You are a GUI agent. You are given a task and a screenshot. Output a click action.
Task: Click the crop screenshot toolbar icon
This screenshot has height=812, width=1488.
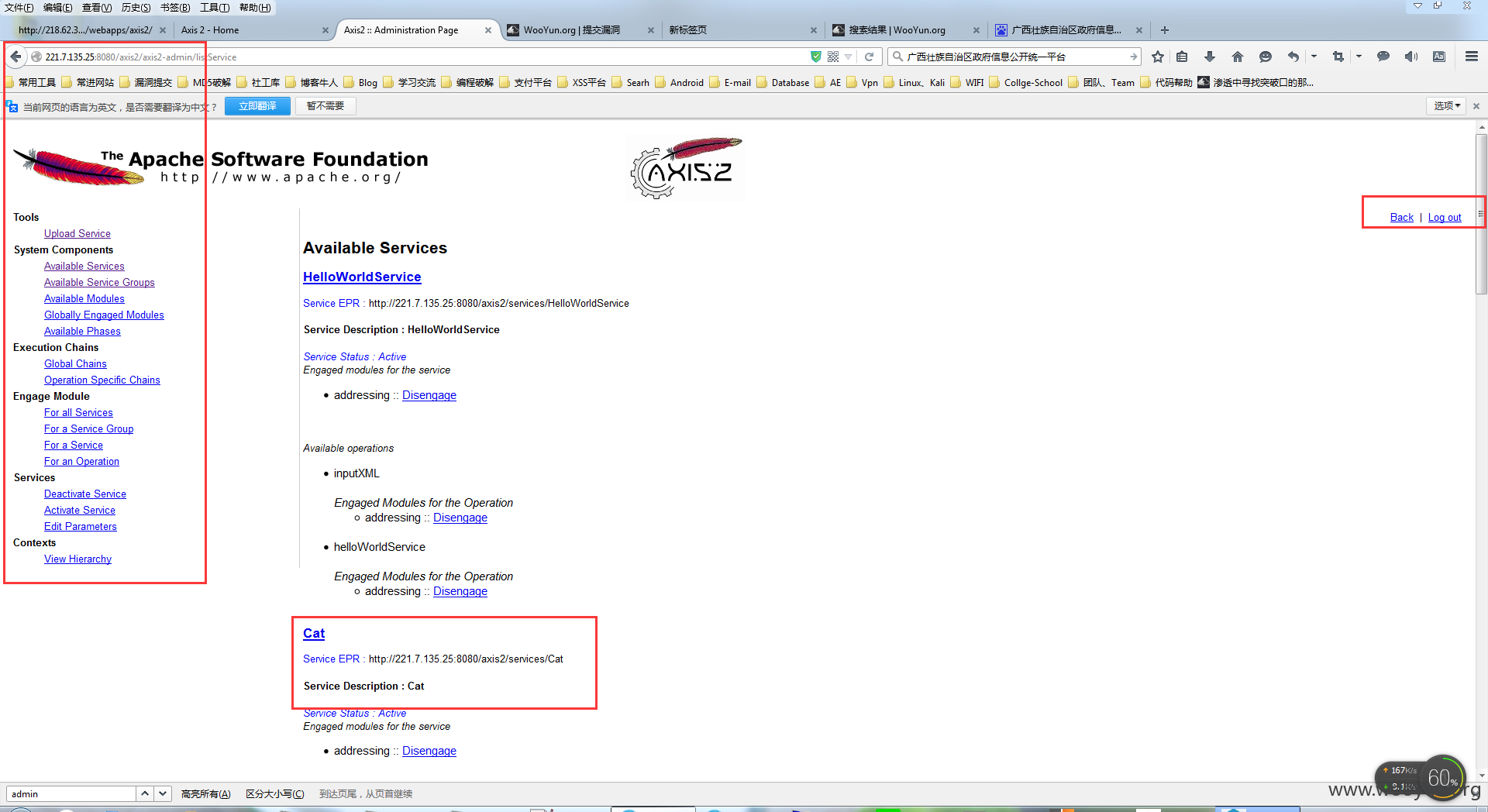(x=1338, y=57)
